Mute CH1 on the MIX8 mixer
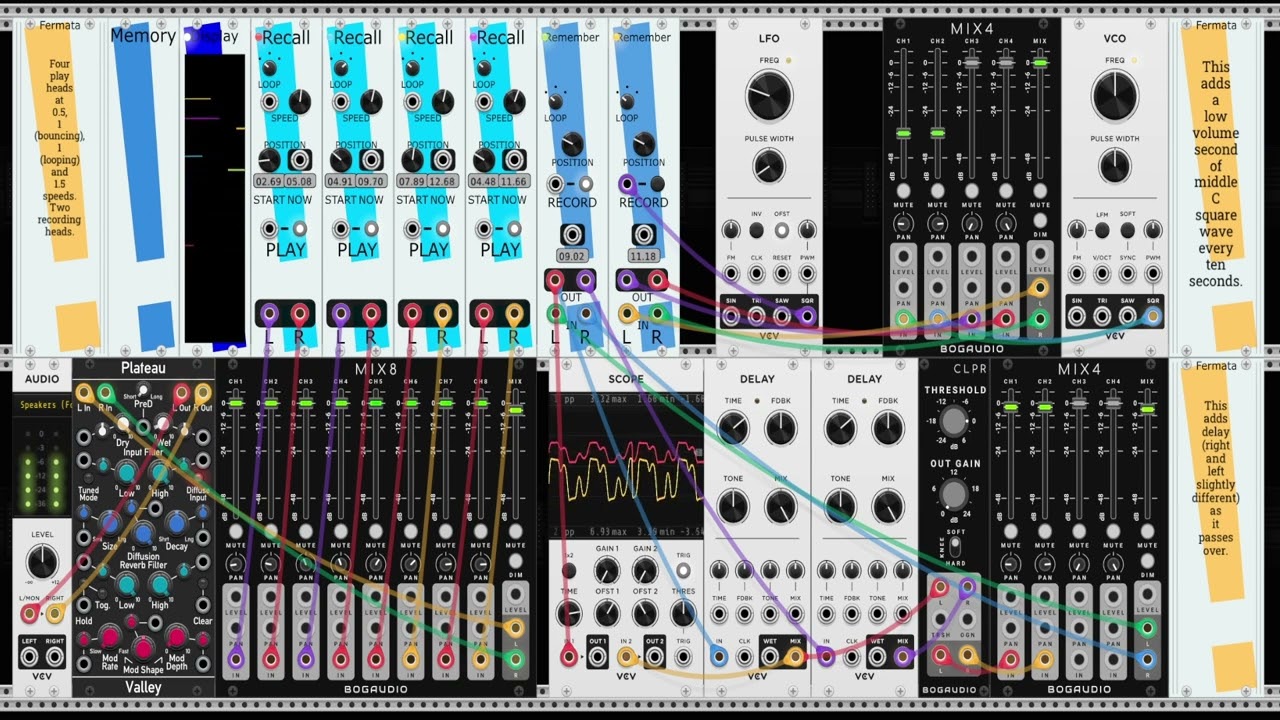Viewport: 1280px width, 720px height. (x=236, y=531)
